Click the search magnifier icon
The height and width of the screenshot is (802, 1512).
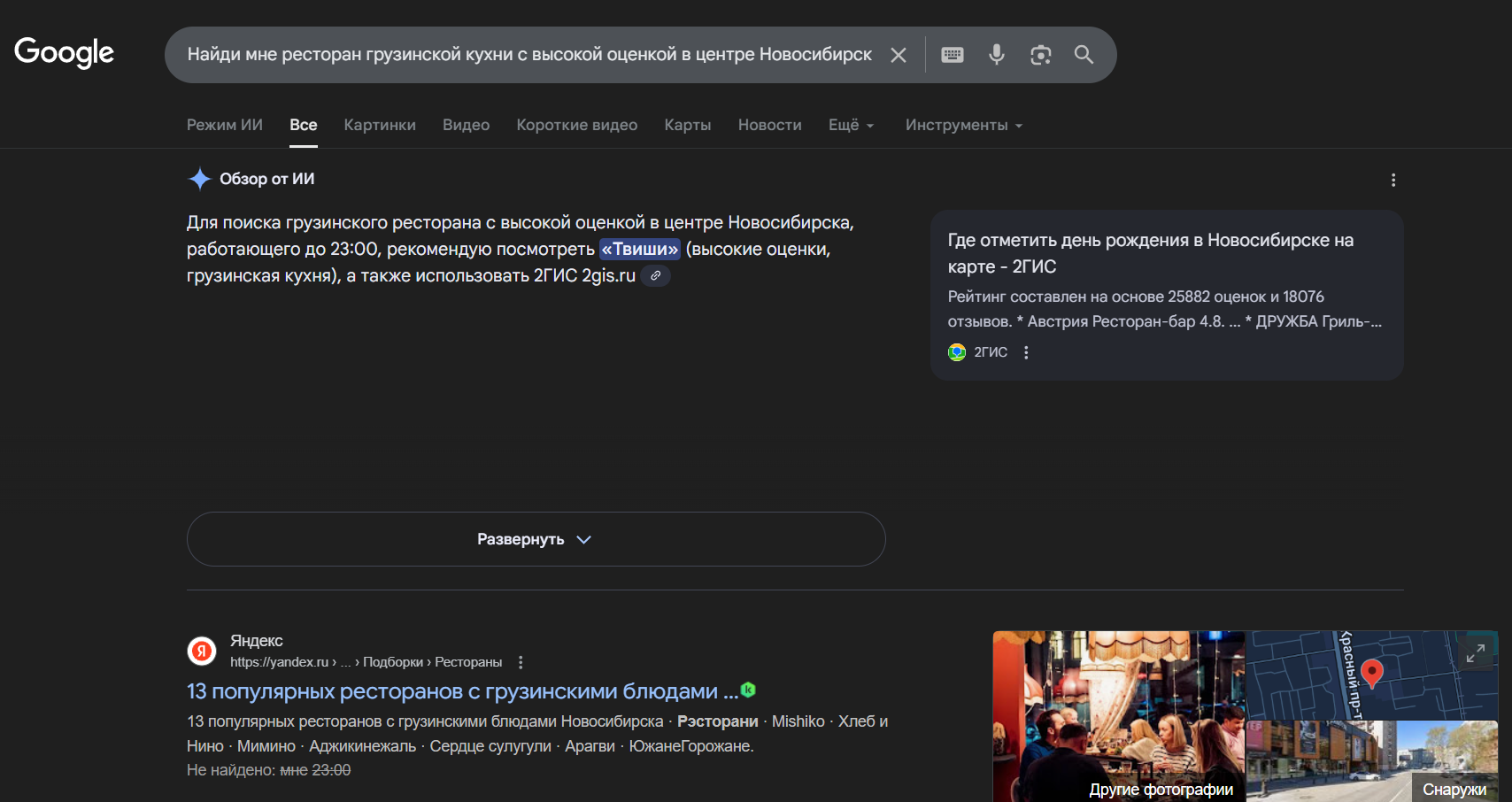pyautogui.click(x=1084, y=54)
